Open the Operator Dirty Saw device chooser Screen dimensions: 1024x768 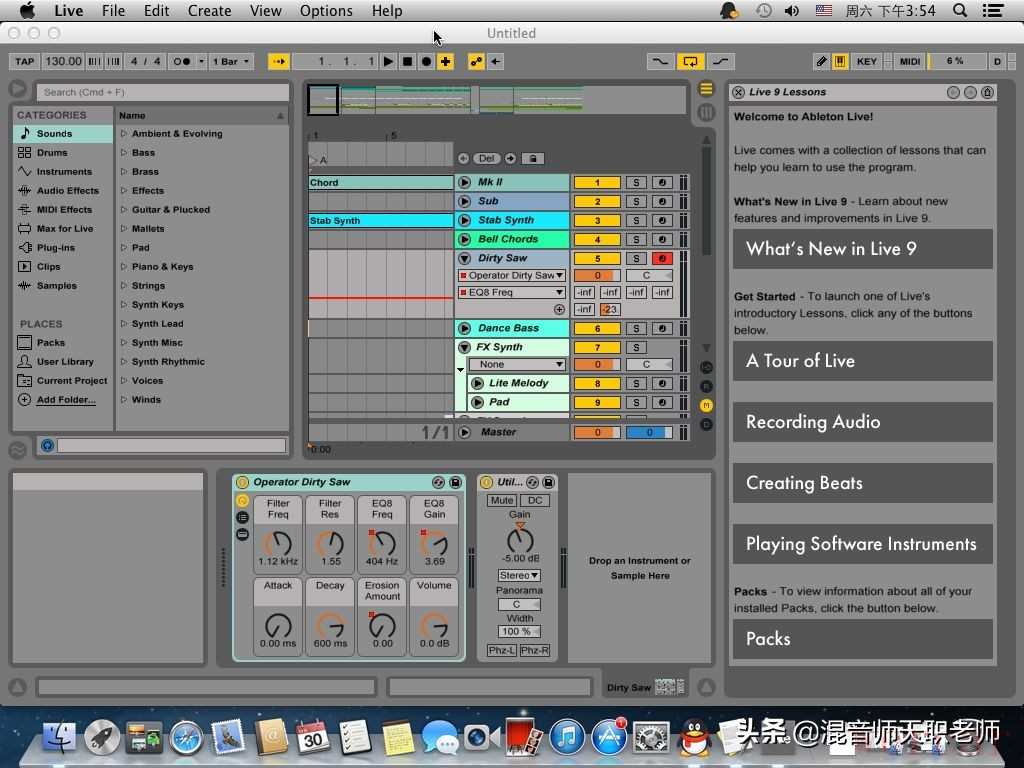[511, 275]
